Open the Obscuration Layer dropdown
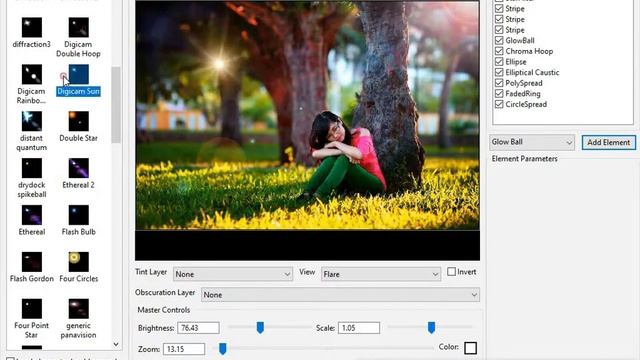Screen dimensions: 640x360 [340, 295]
